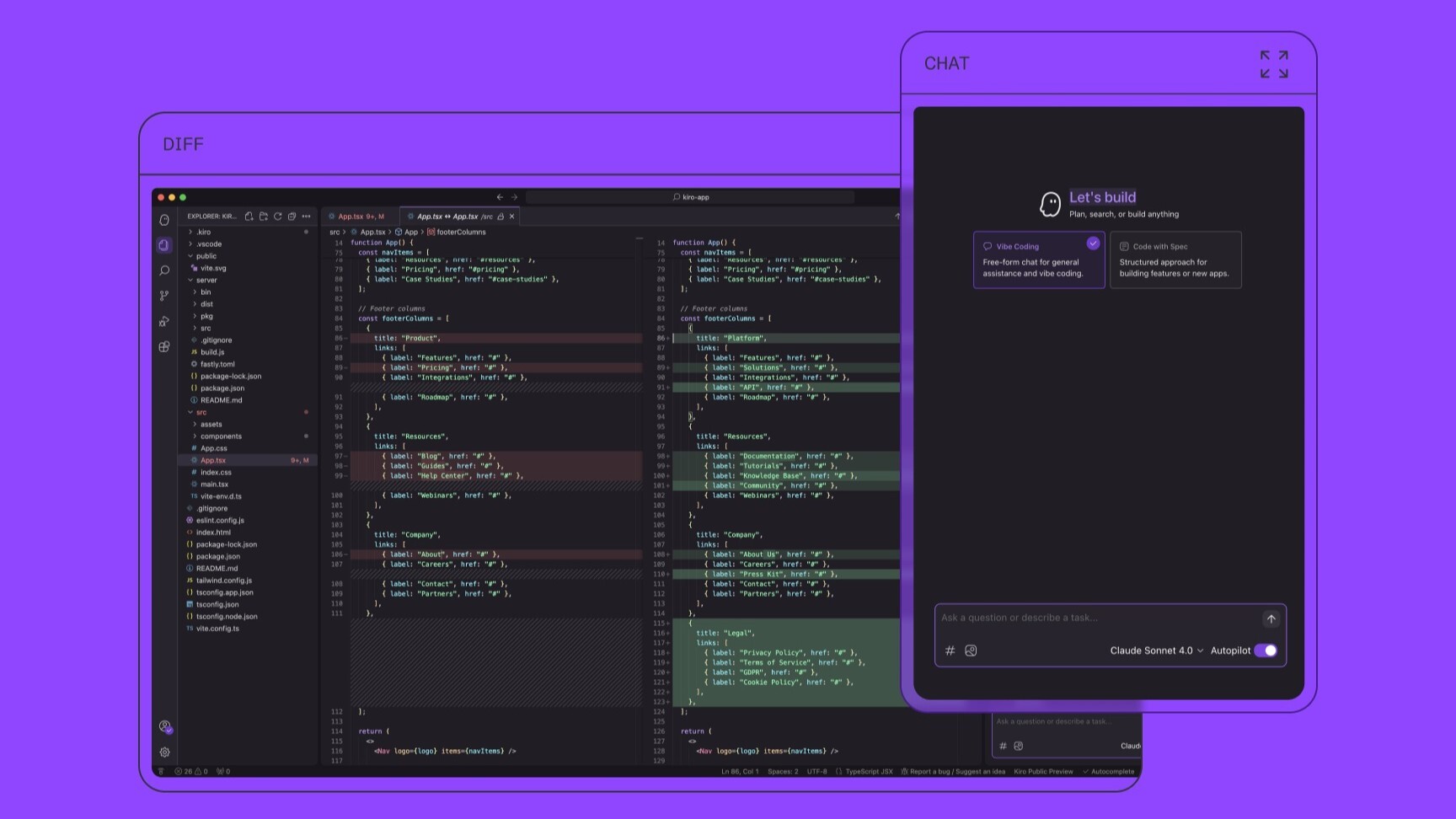
Task: Add context via the # icon in chat
Action: (950, 650)
